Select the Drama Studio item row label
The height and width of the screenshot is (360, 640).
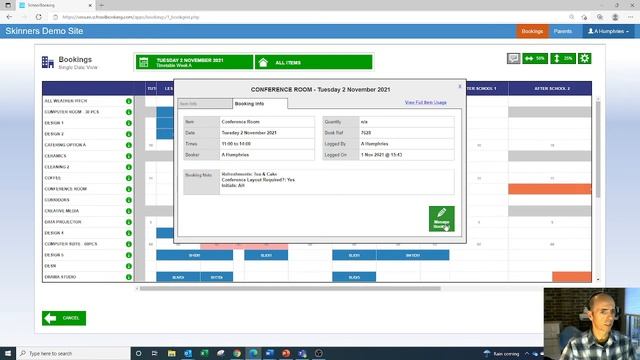(60, 277)
